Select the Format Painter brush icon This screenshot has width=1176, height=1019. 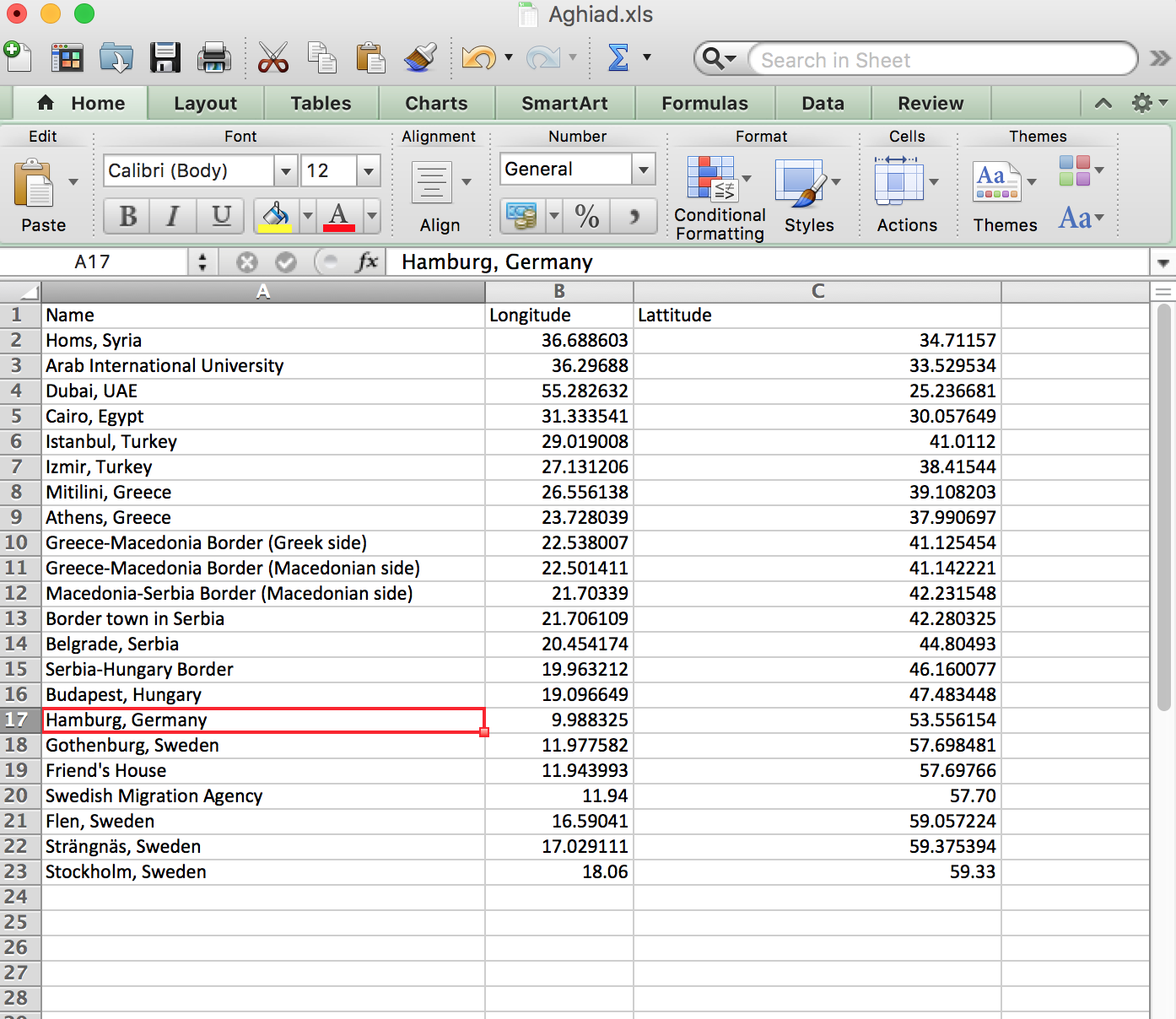[420, 57]
